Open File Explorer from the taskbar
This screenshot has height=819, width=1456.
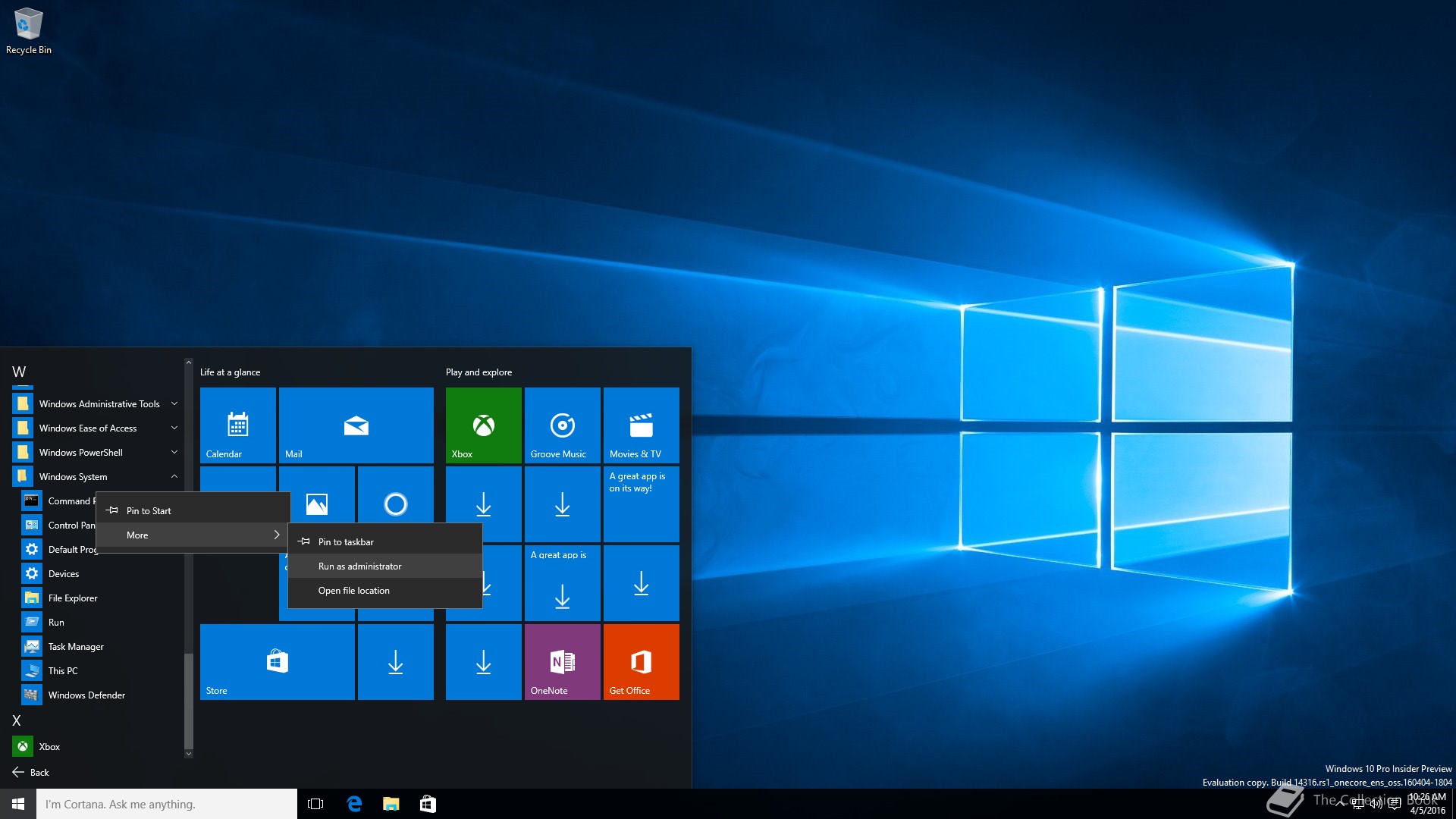pos(391,804)
